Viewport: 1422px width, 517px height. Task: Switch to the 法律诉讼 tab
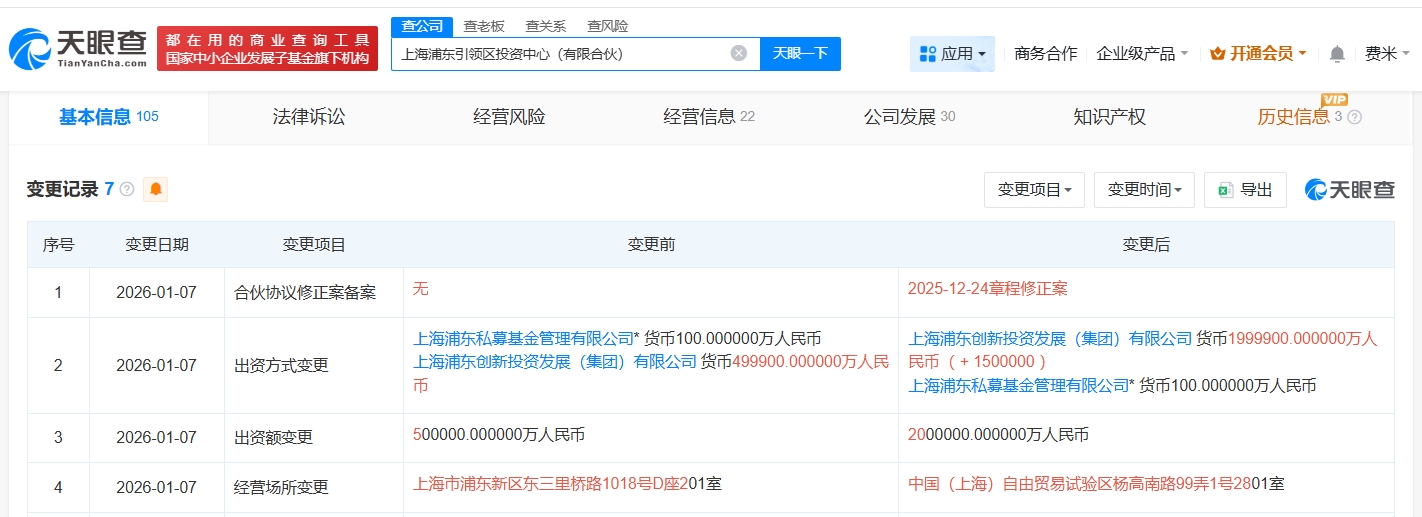[308, 117]
